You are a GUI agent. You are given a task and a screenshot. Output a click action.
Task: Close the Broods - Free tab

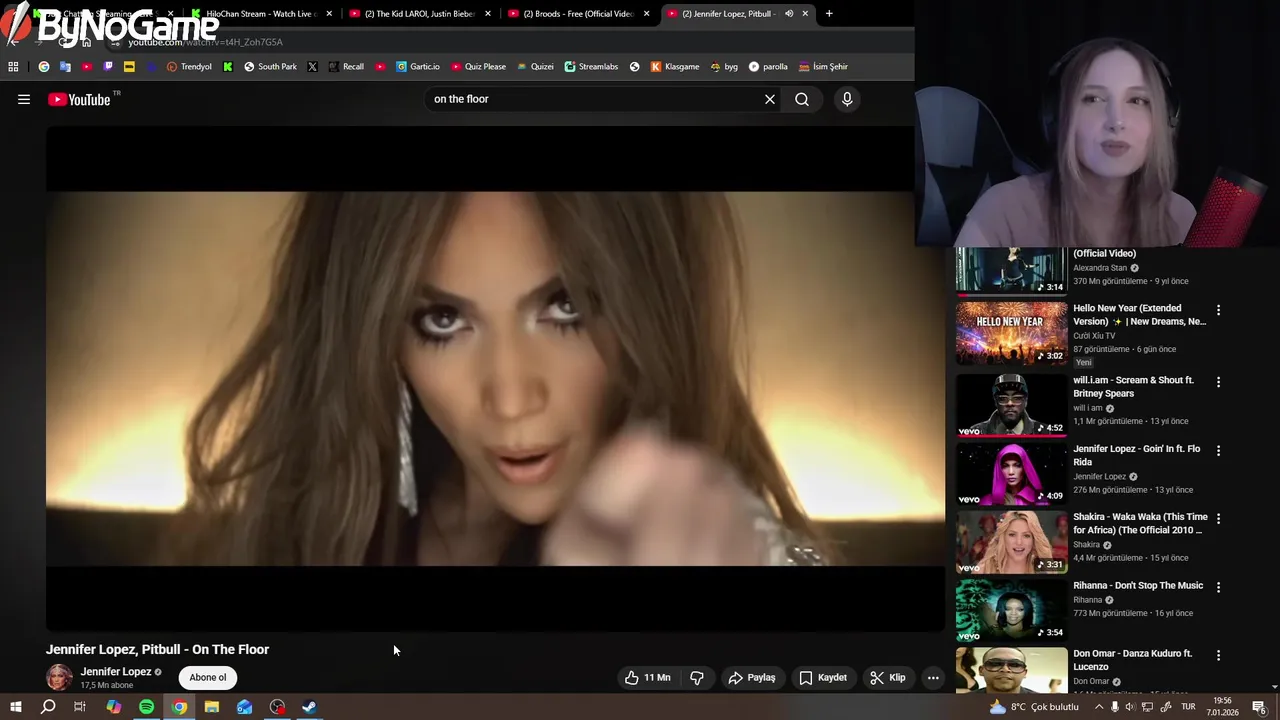(x=647, y=13)
